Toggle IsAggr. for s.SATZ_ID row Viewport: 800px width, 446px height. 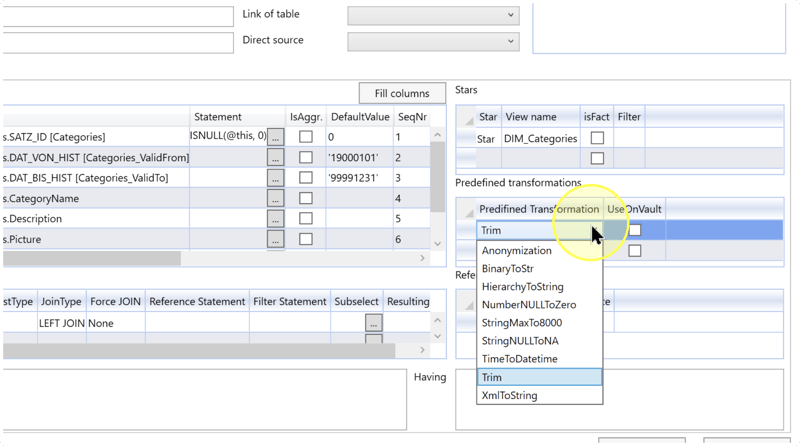point(306,137)
